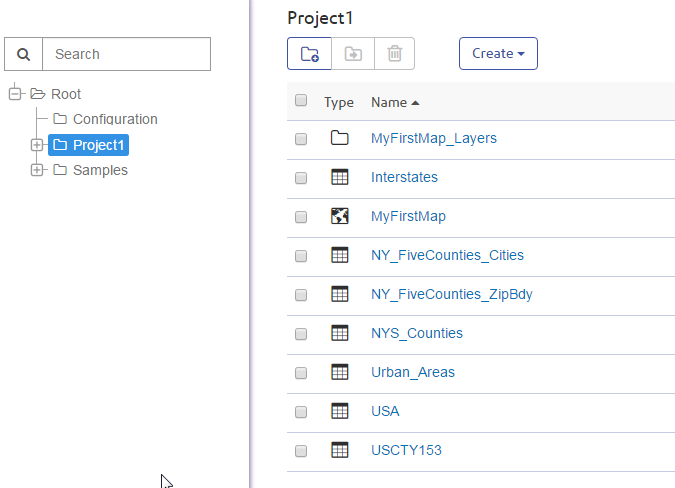
Task: Click the folder icon of MyFirstMap_Layers
Action: (x=340, y=138)
